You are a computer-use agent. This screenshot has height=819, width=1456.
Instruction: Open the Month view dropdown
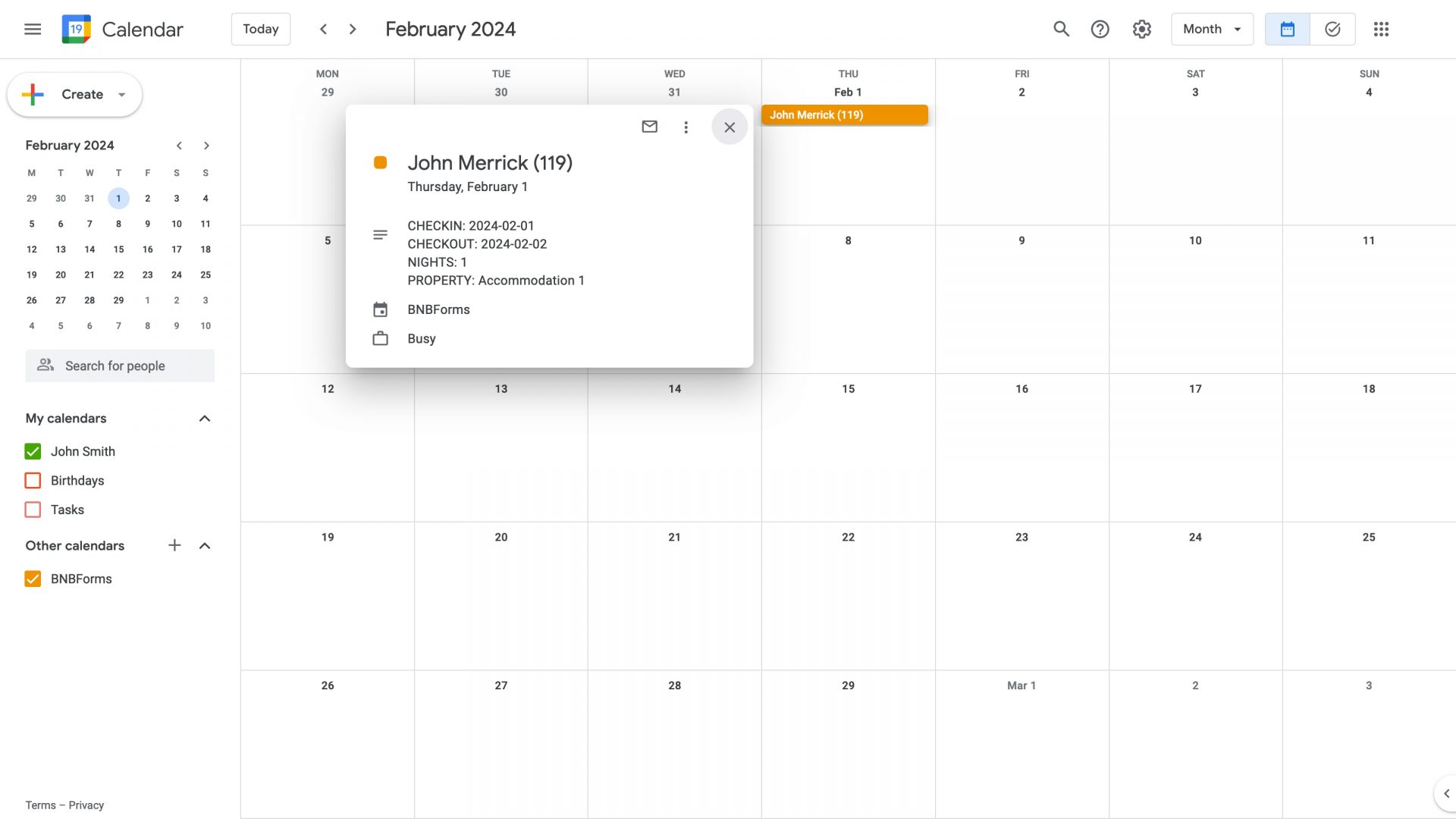pos(1211,29)
